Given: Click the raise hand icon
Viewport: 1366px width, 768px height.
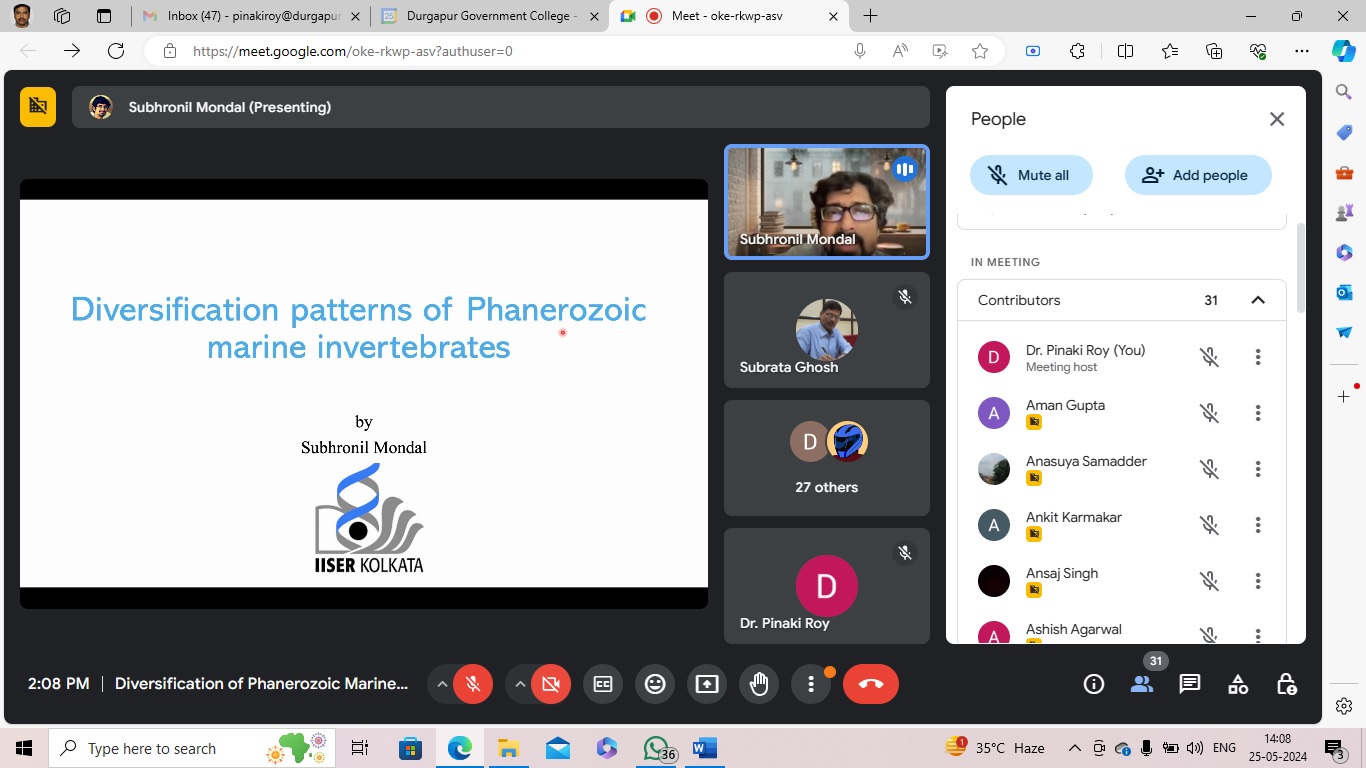Looking at the screenshot, I should coord(759,684).
